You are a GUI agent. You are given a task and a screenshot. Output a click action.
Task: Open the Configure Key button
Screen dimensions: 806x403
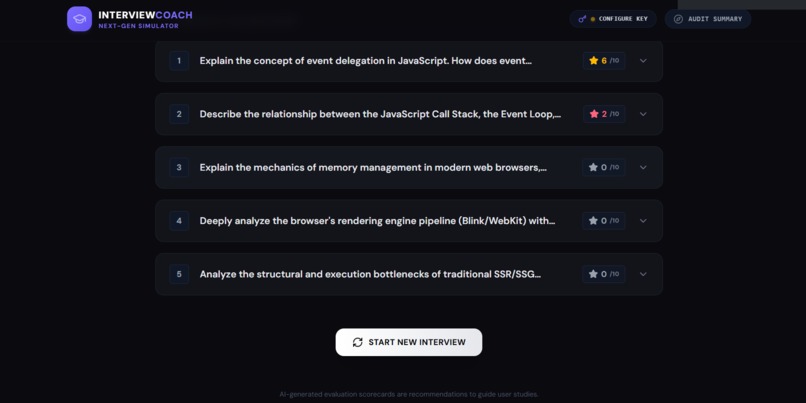tap(613, 19)
